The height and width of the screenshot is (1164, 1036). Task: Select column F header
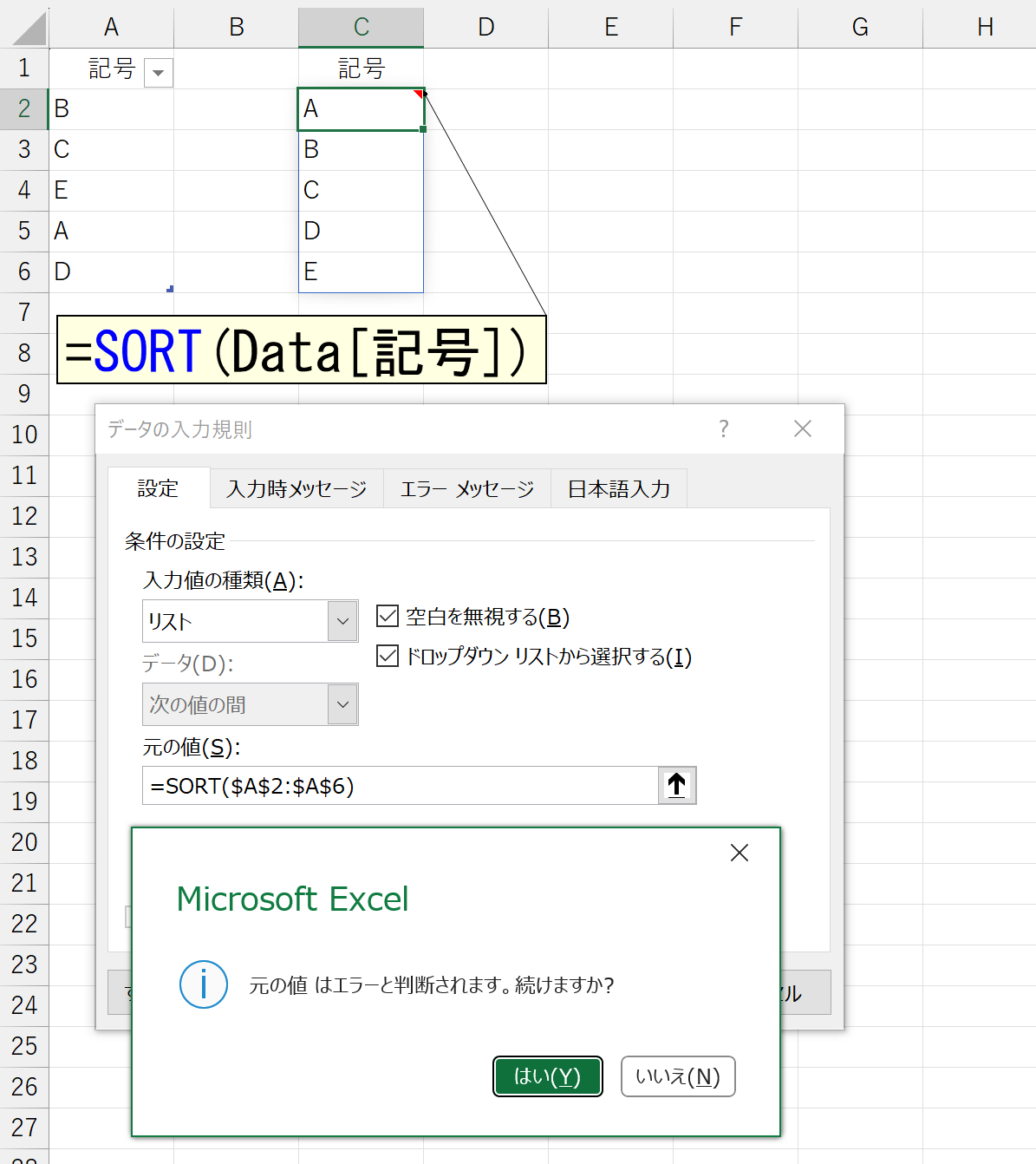(x=736, y=28)
